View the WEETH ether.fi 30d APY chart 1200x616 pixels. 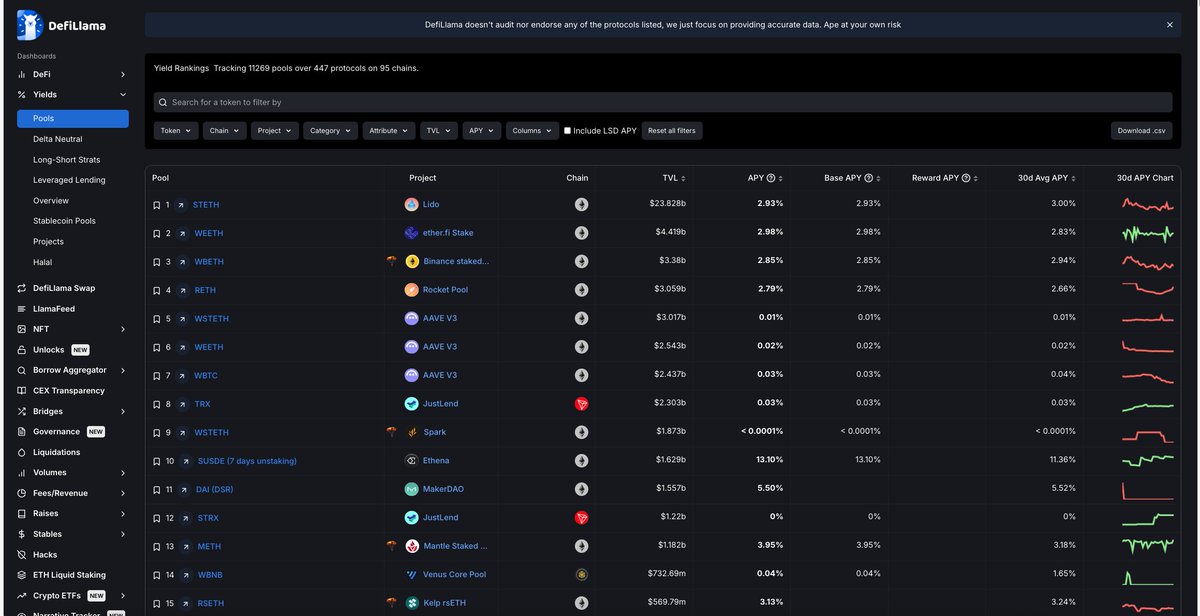(x=1146, y=233)
